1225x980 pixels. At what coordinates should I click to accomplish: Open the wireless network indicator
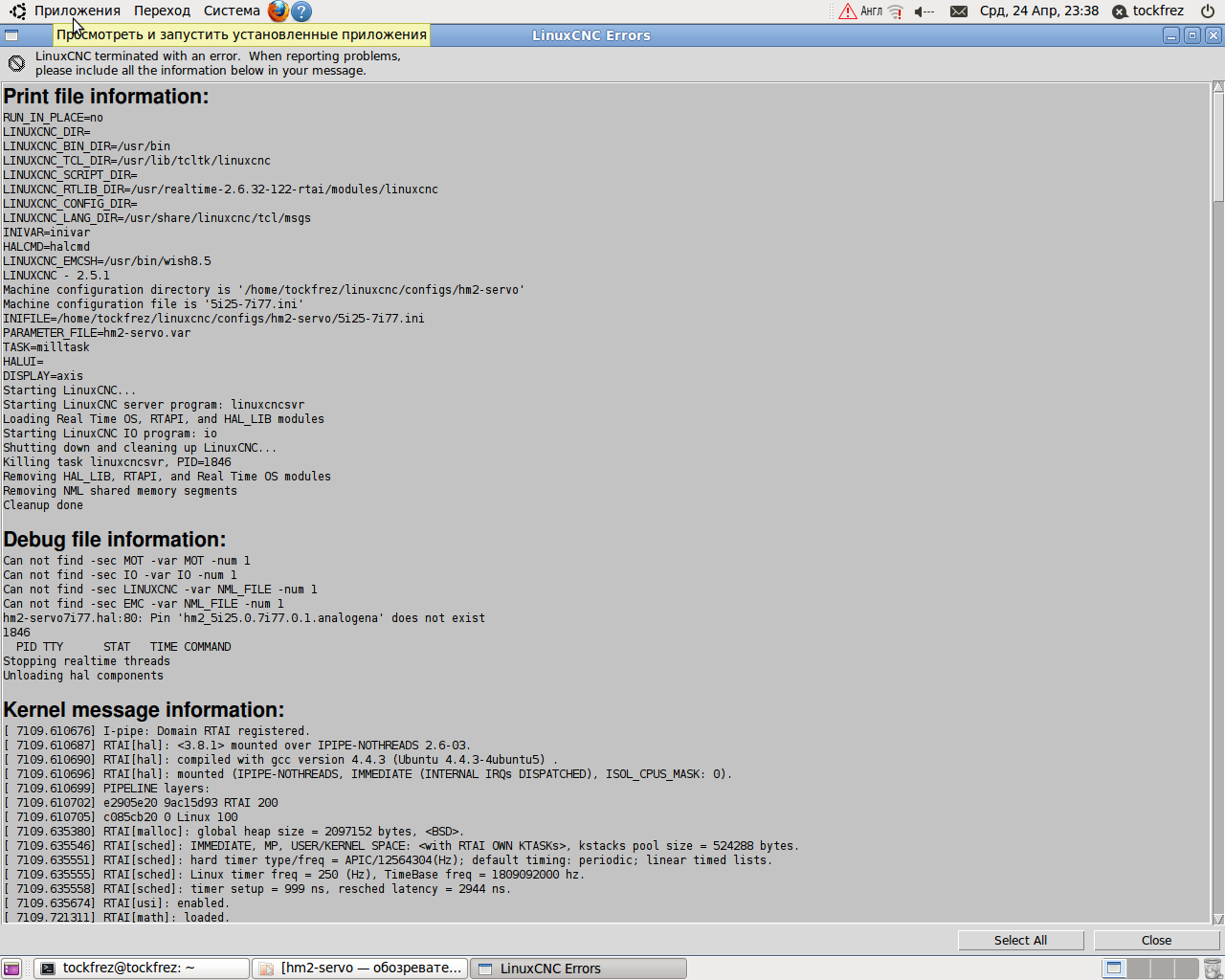[x=896, y=11]
